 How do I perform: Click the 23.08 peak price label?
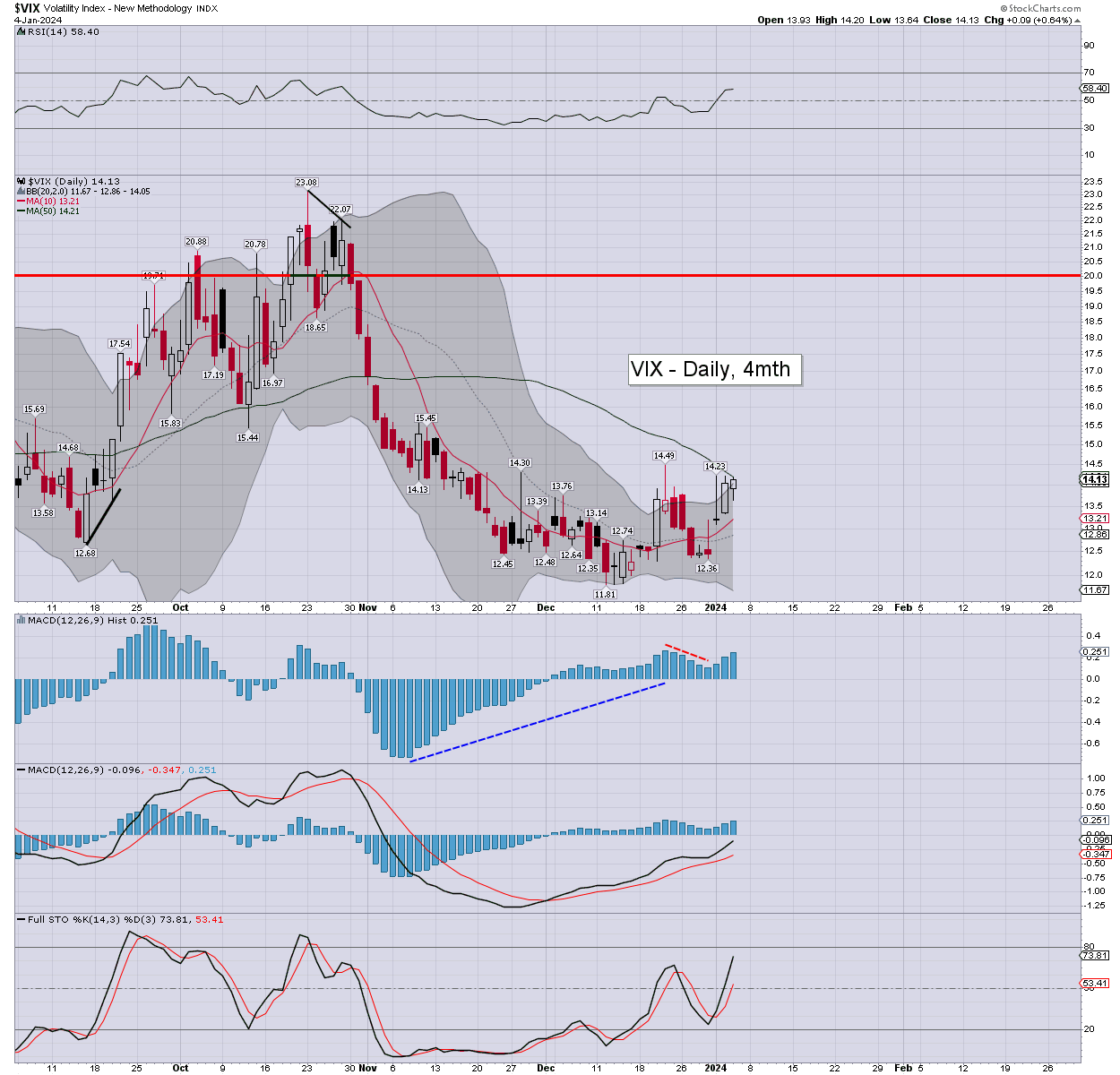307,183
